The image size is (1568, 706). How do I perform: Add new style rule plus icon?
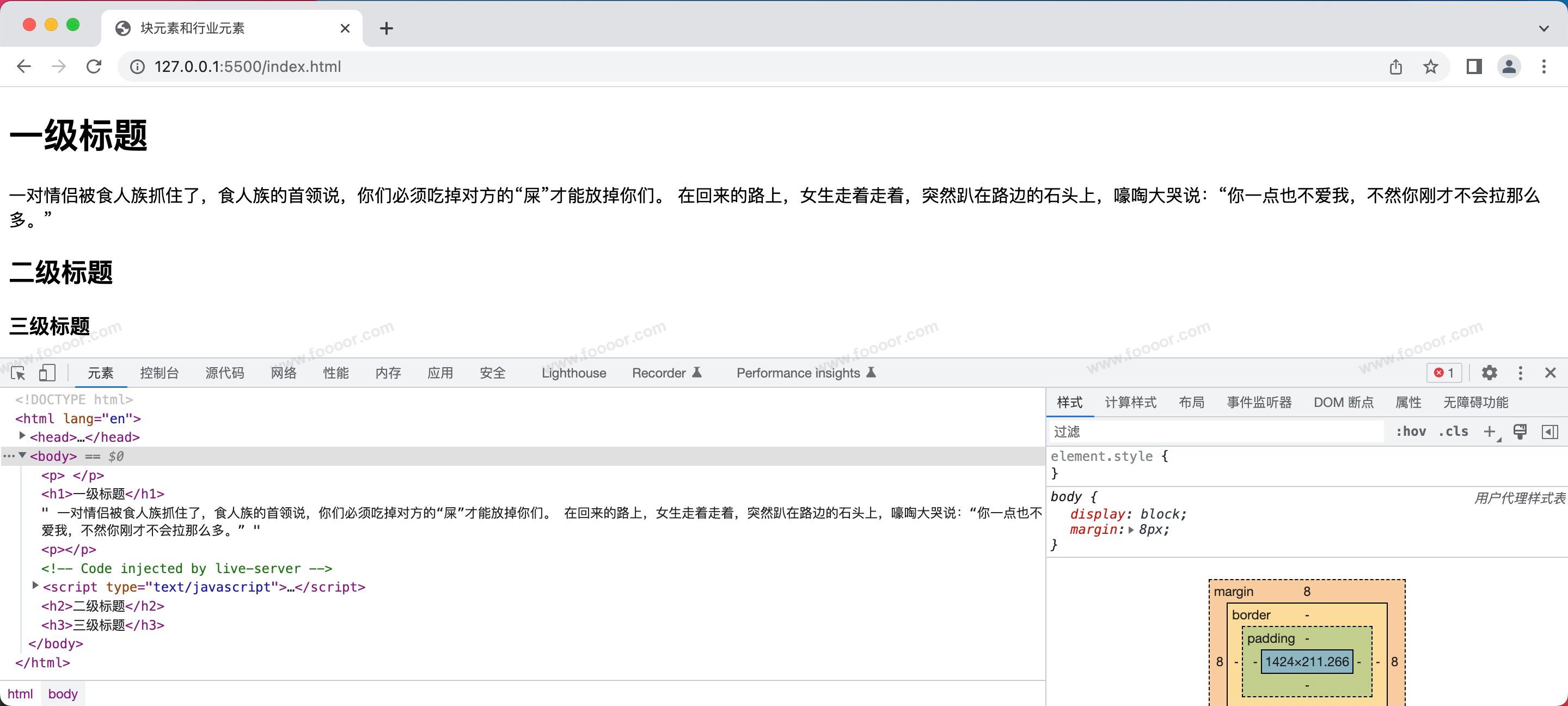click(1489, 431)
